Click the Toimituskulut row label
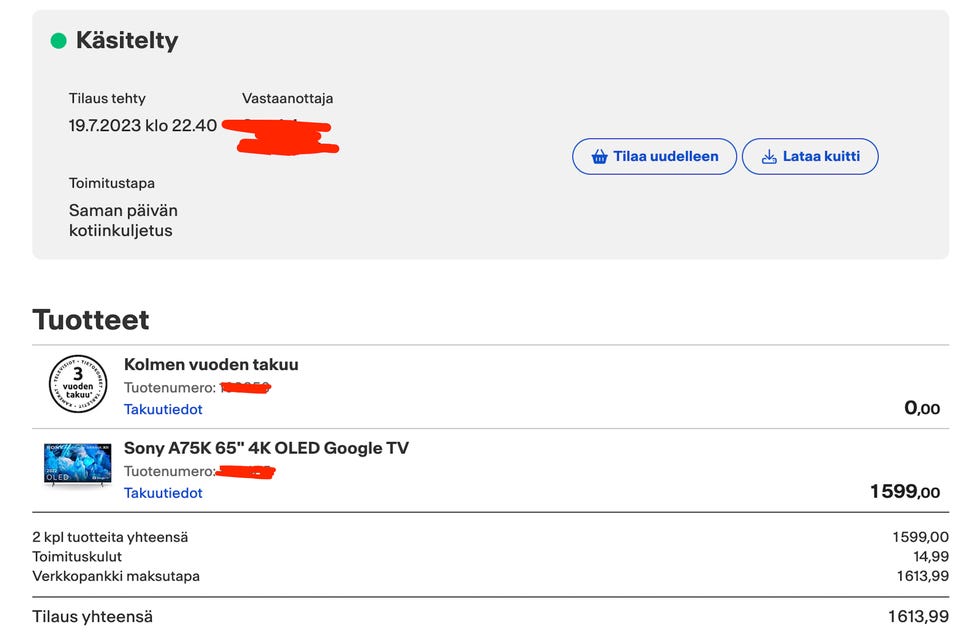 point(77,557)
